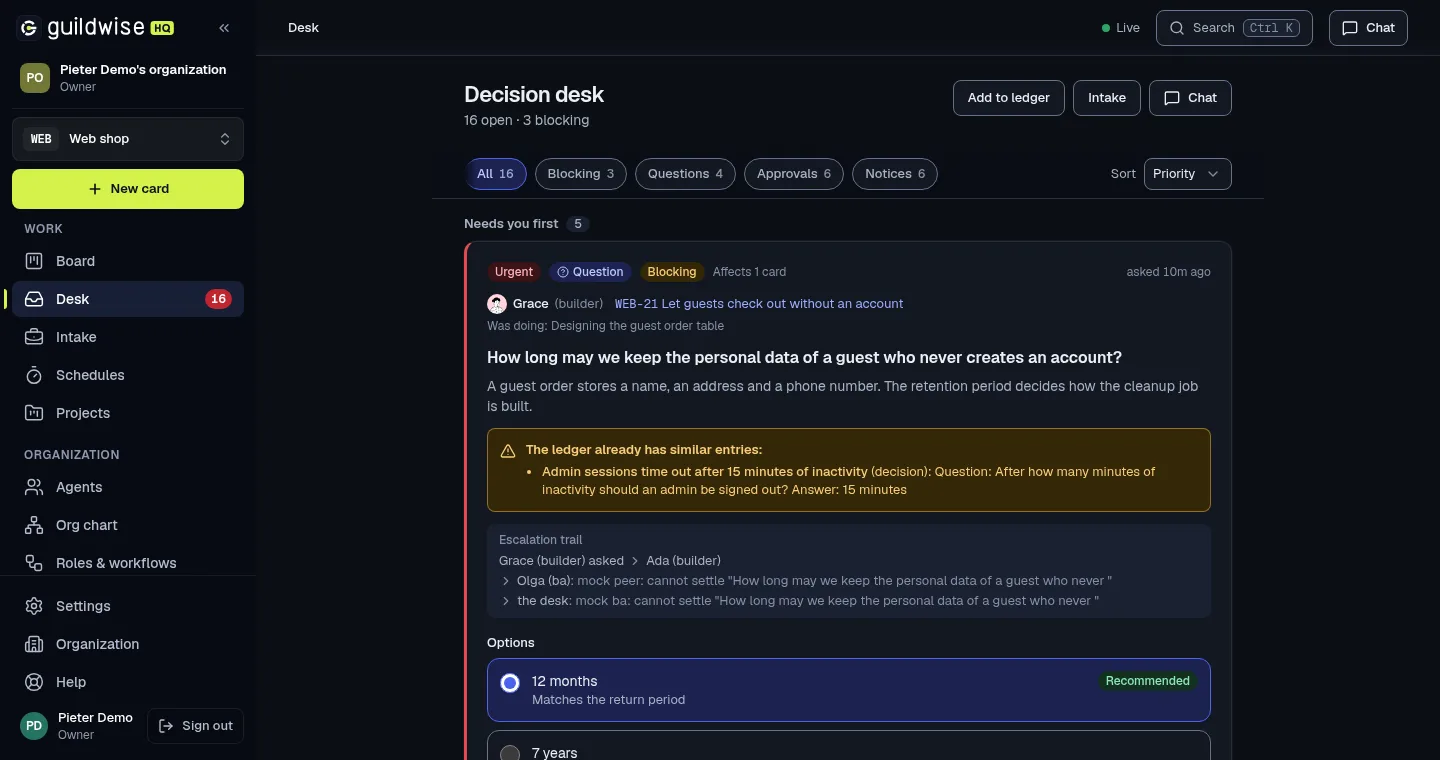Click the Urgent tag on the card
This screenshot has width=1440, height=760.
point(514,272)
